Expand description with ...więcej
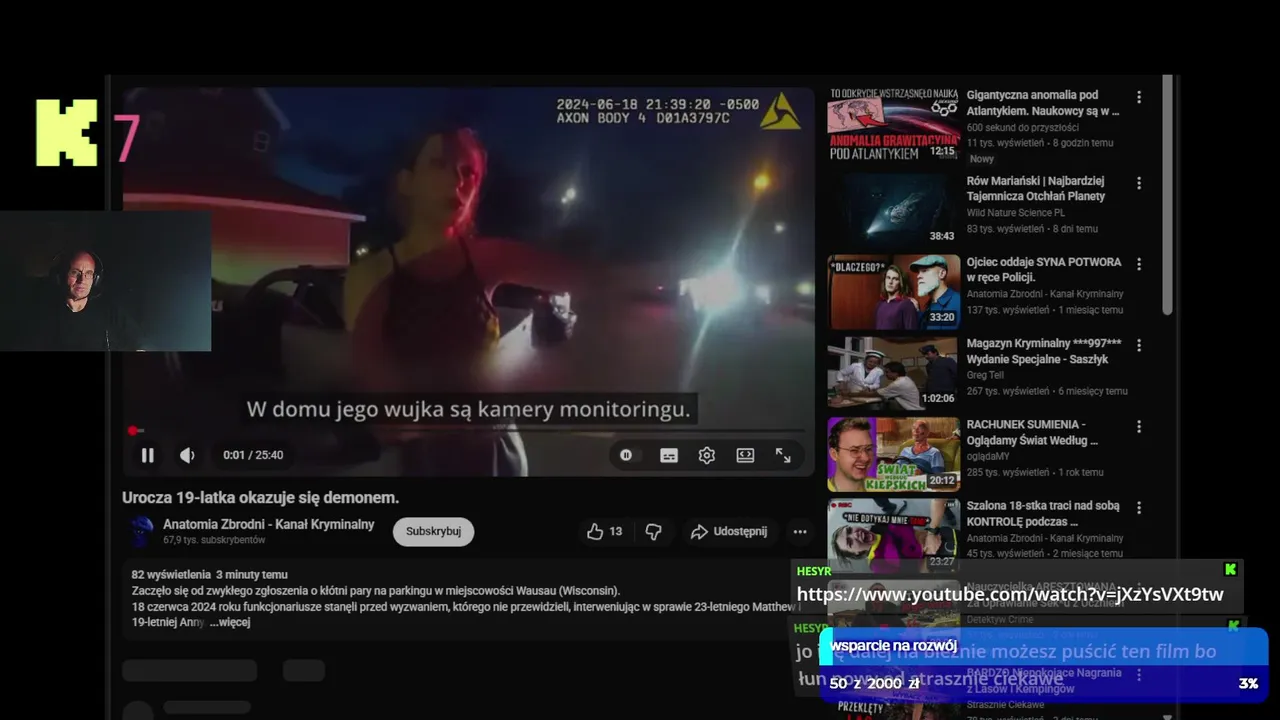 (229, 622)
